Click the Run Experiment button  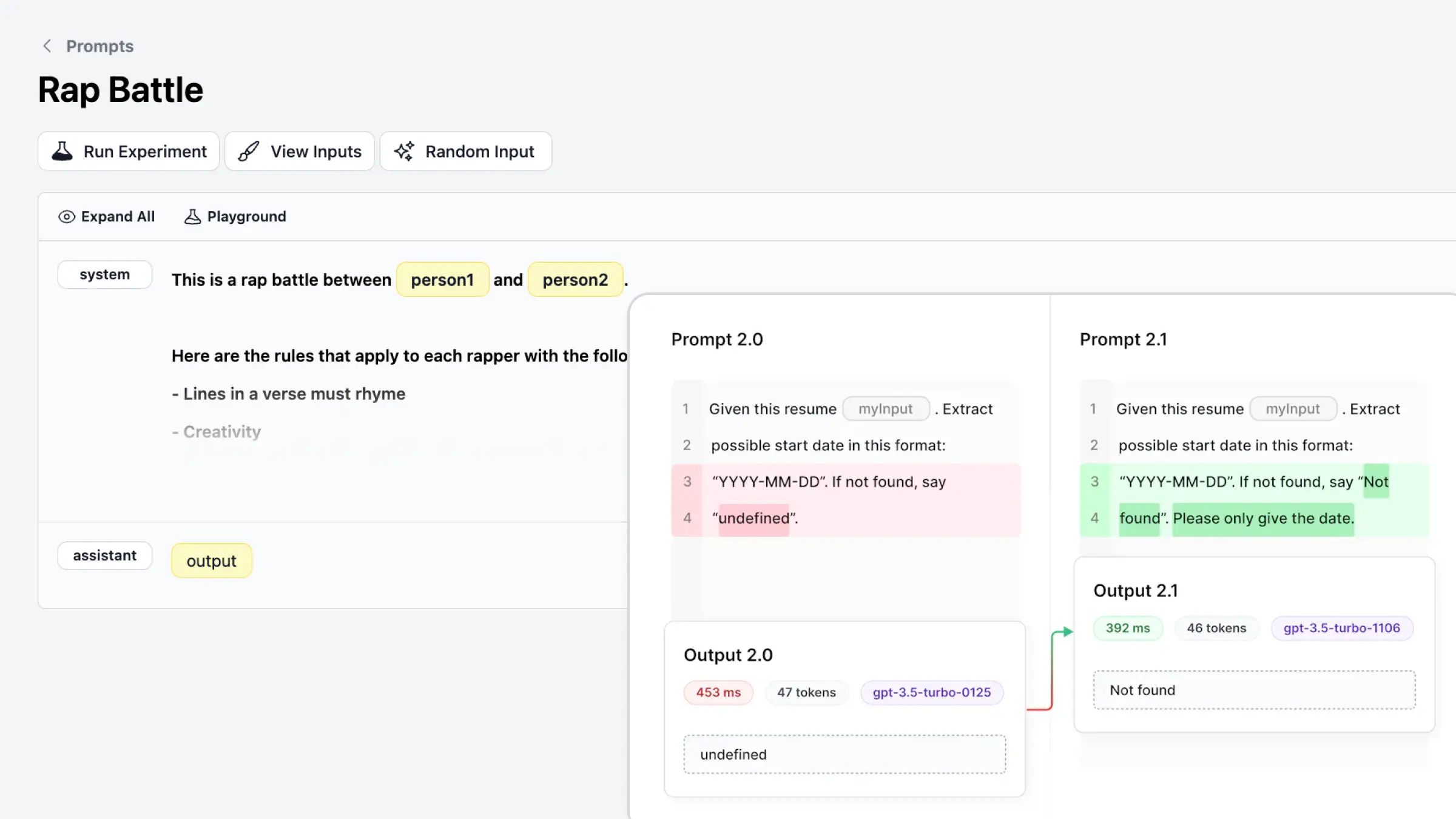pyautogui.click(x=129, y=151)
